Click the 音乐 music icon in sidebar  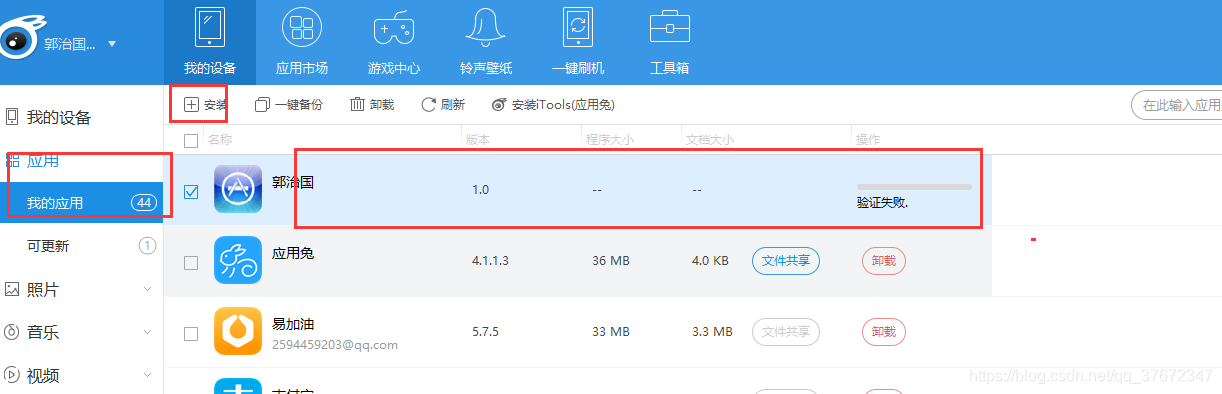(12, 332)
